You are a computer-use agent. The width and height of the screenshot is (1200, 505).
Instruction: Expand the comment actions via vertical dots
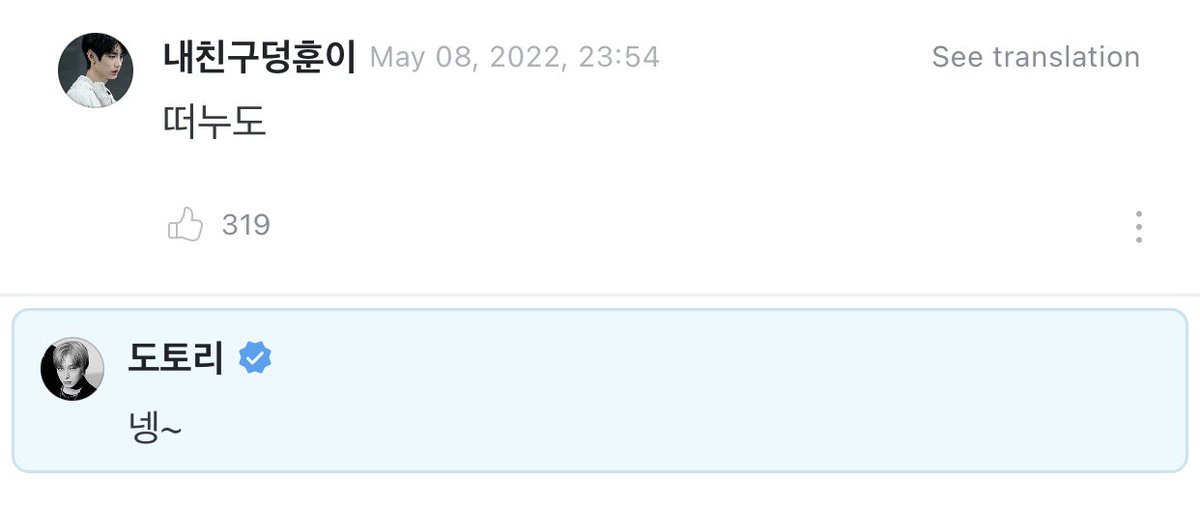pos(1139,227)
